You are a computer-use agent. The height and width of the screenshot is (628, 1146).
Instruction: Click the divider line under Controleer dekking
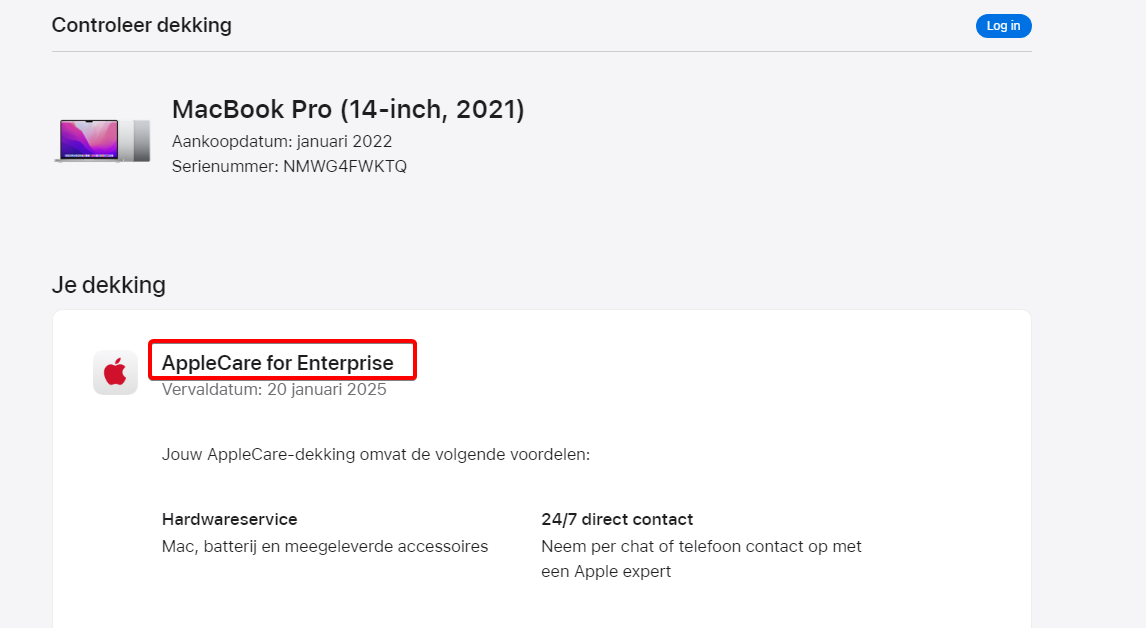[541, 51]
